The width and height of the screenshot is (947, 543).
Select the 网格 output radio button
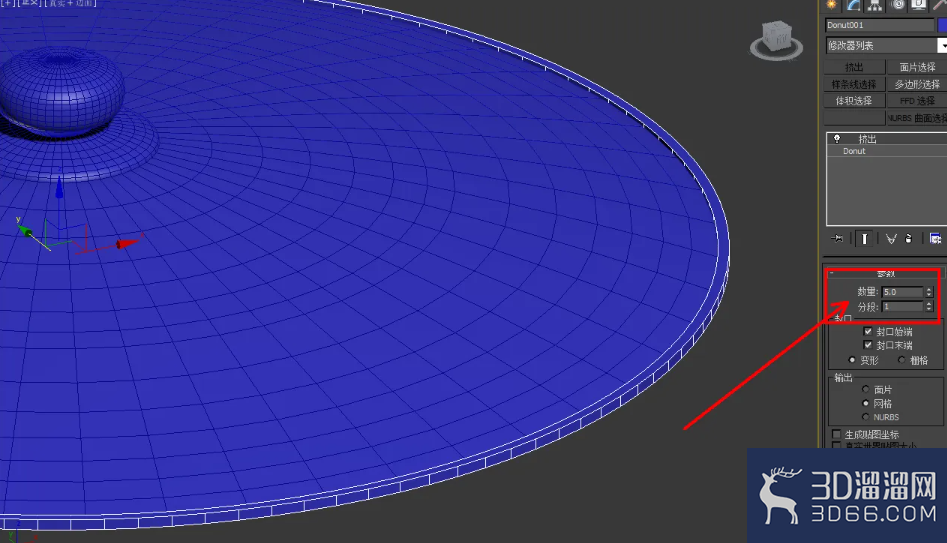click(865, 403)
